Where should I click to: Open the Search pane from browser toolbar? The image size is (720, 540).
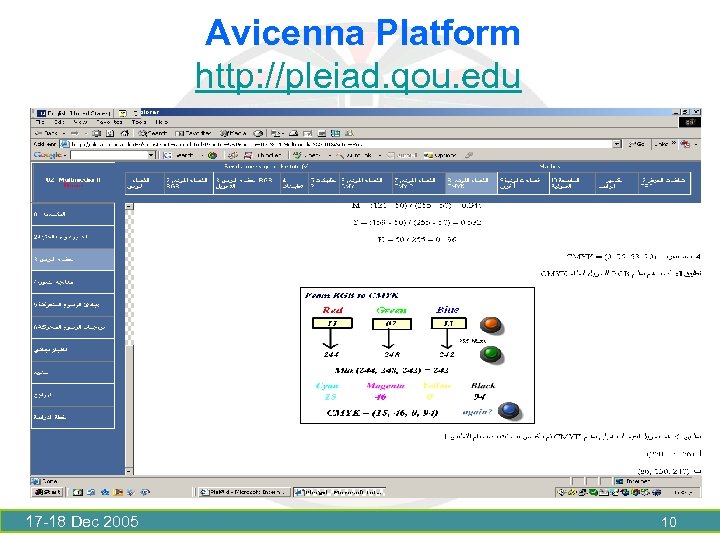point(153,133)
